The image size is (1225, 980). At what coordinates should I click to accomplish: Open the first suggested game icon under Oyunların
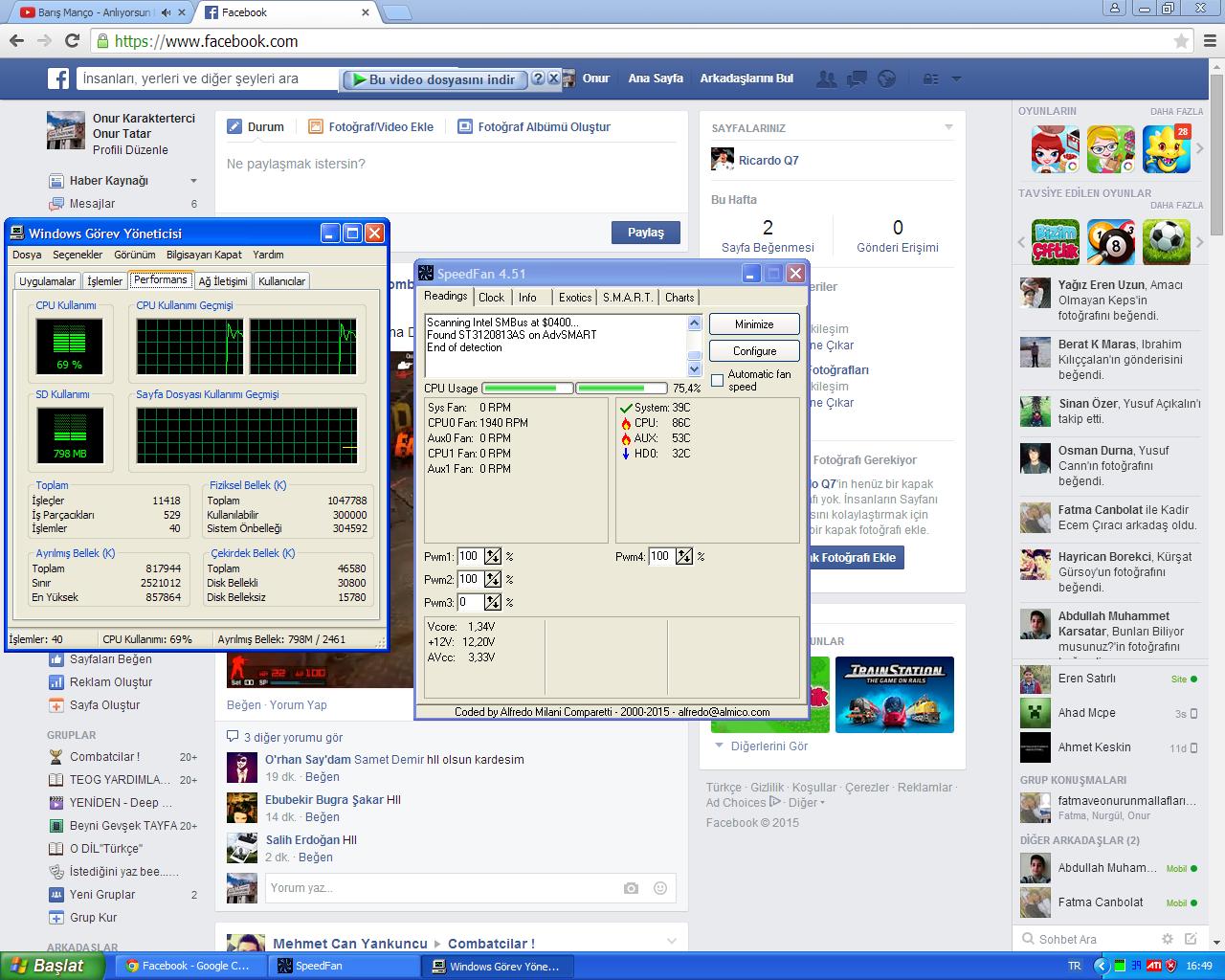1055,149
